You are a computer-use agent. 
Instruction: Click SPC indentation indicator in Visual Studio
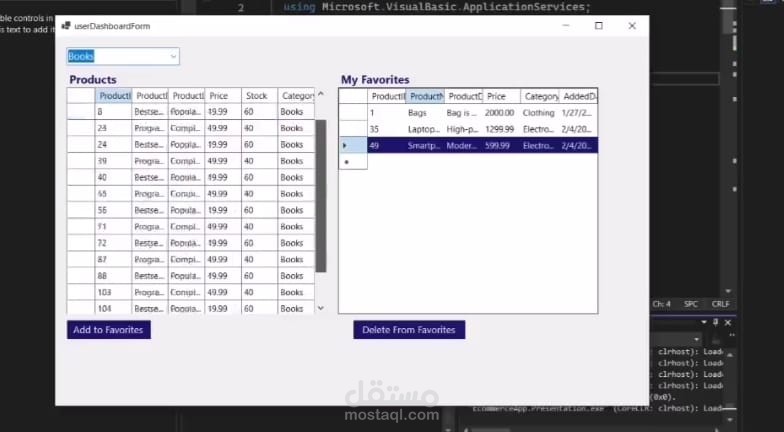coord(690,304)
